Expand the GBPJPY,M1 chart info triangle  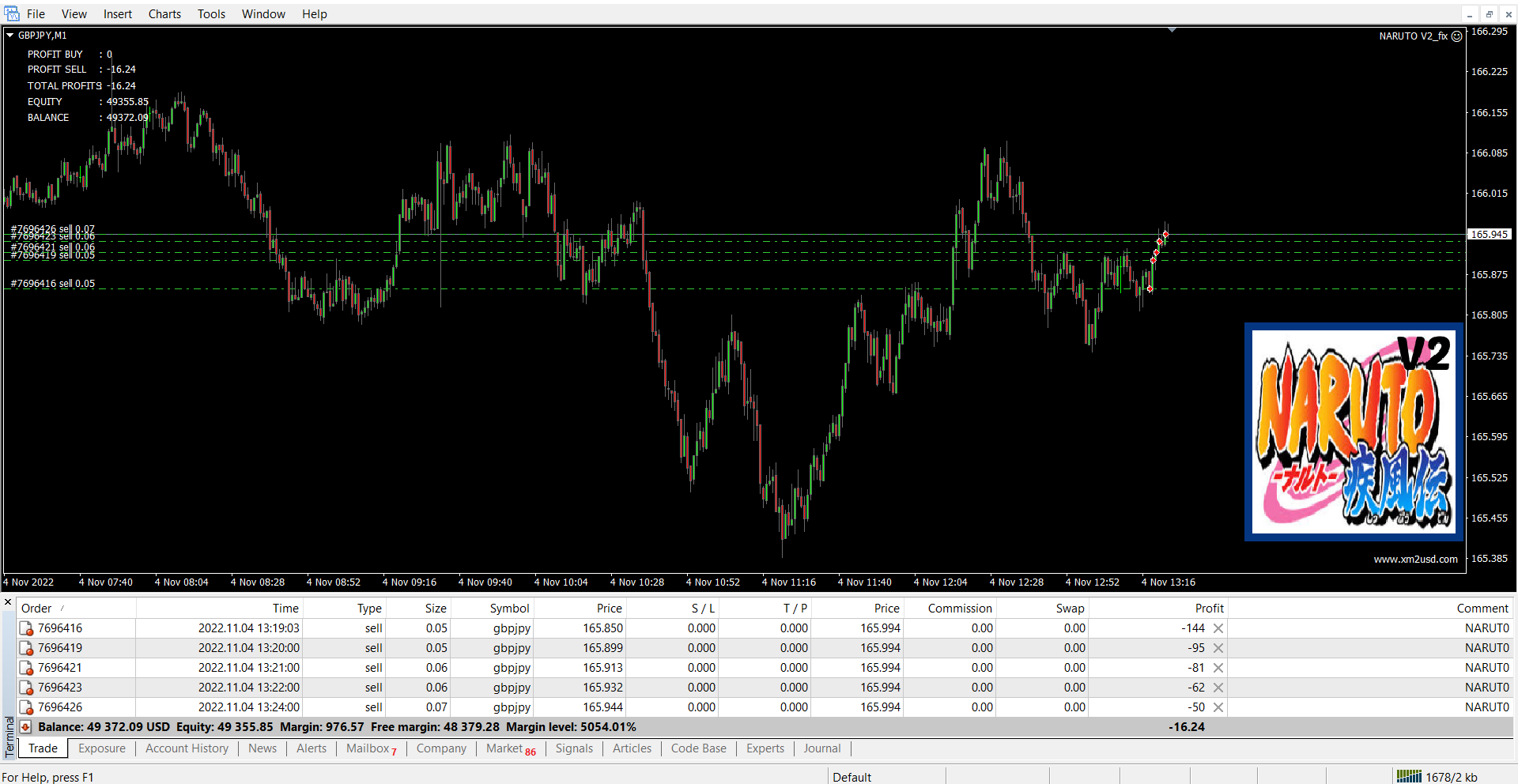pyautogui.click(x=10, y=35)
